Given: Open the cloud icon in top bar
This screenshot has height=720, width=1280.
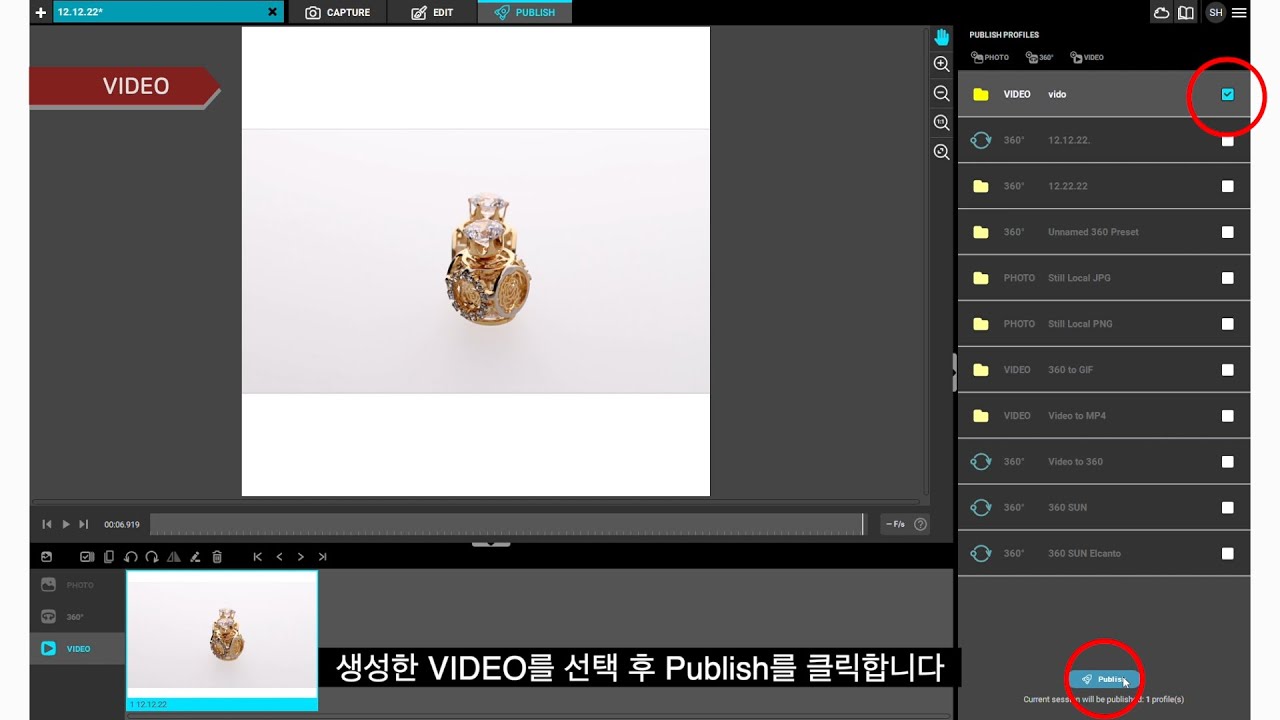Looking at the screenshot, I should coord(1161,12).
